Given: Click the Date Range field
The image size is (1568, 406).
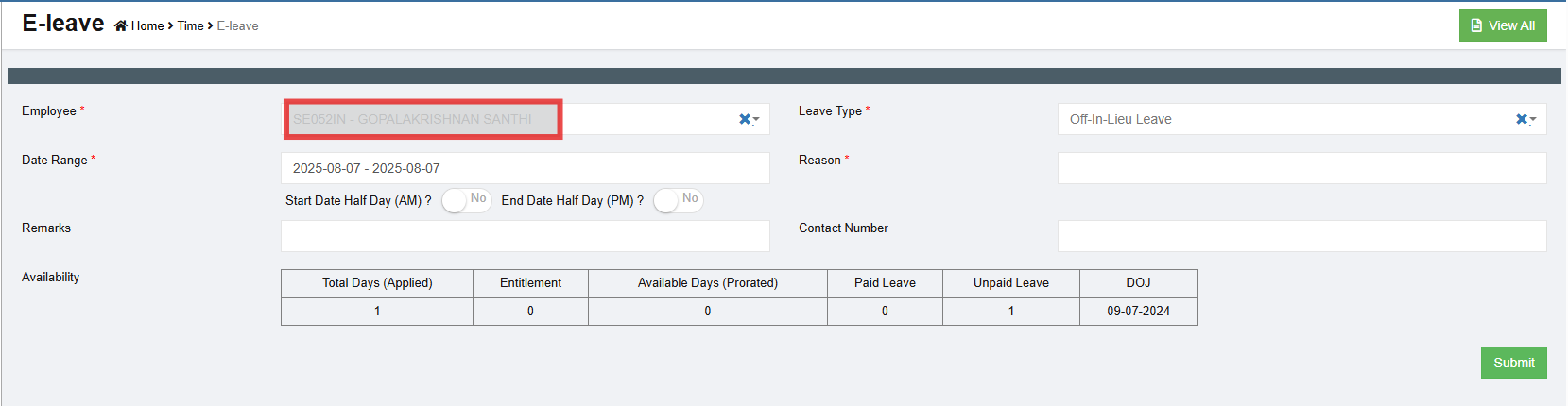Looking at the screenshot, I should click(525, 168).
